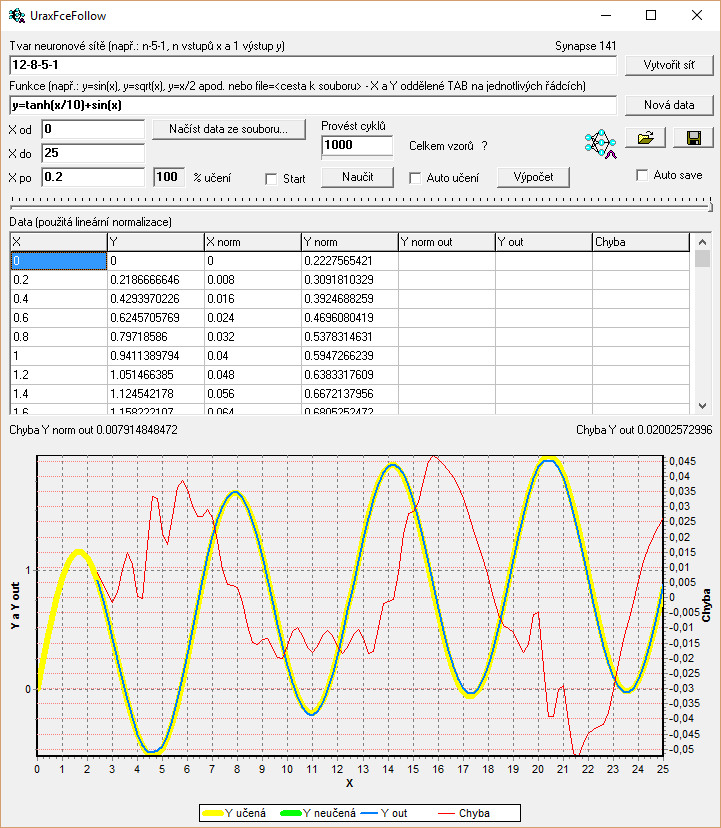The width and height of the screenshot is (721, 828).
Task: Select cell 0.3091810329
Action: [x=350, y=280]
